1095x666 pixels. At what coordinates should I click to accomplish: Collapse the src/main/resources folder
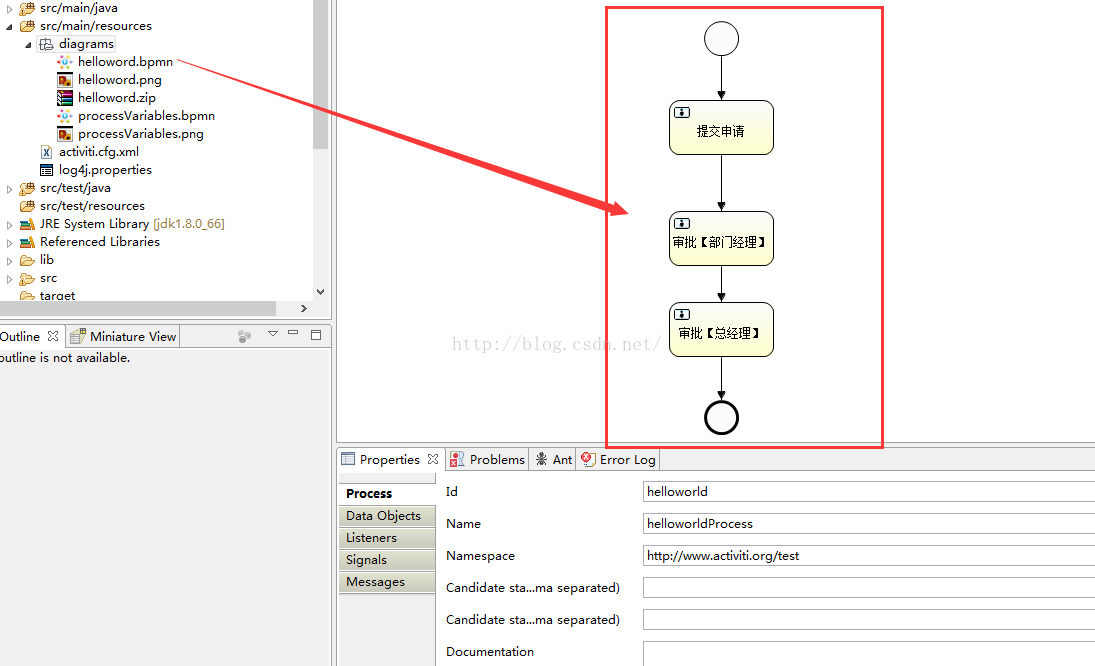pos(9,27)
